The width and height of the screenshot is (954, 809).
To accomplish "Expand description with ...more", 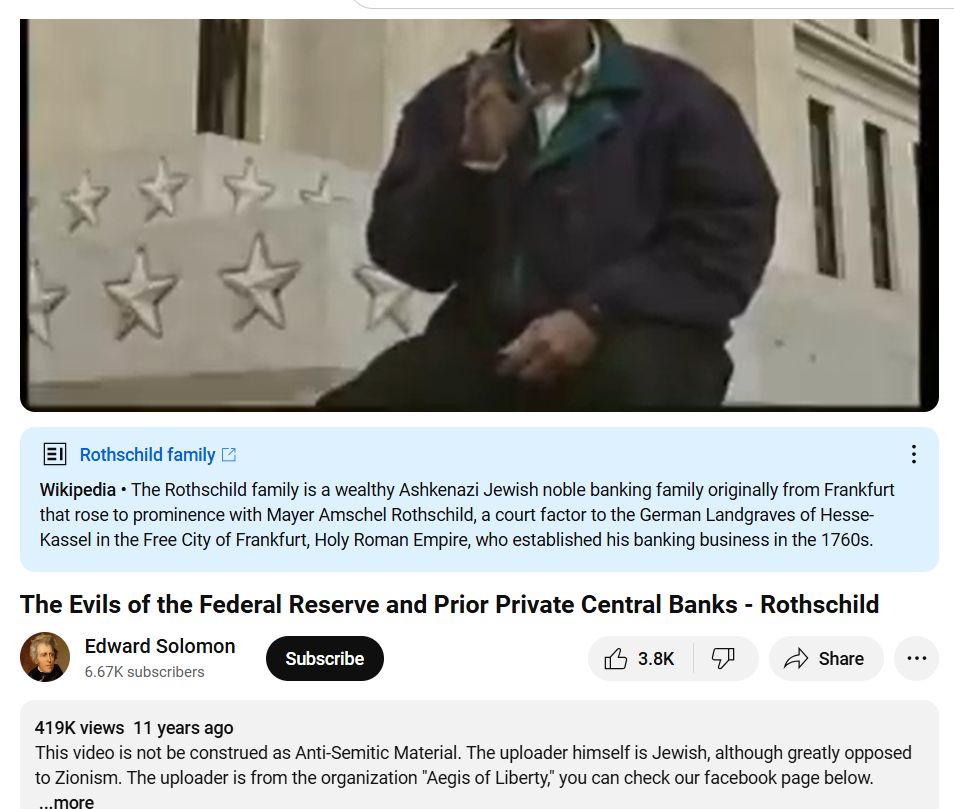I will (x=66, y=802).
